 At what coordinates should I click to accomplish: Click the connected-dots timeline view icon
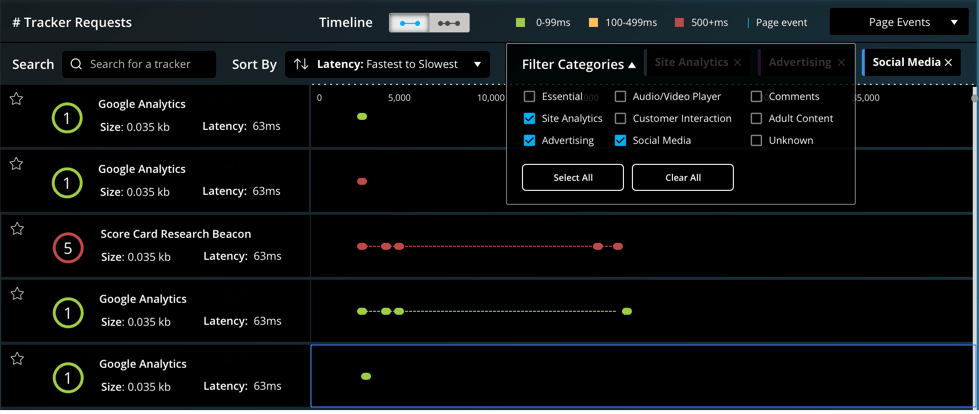[409, 22]
